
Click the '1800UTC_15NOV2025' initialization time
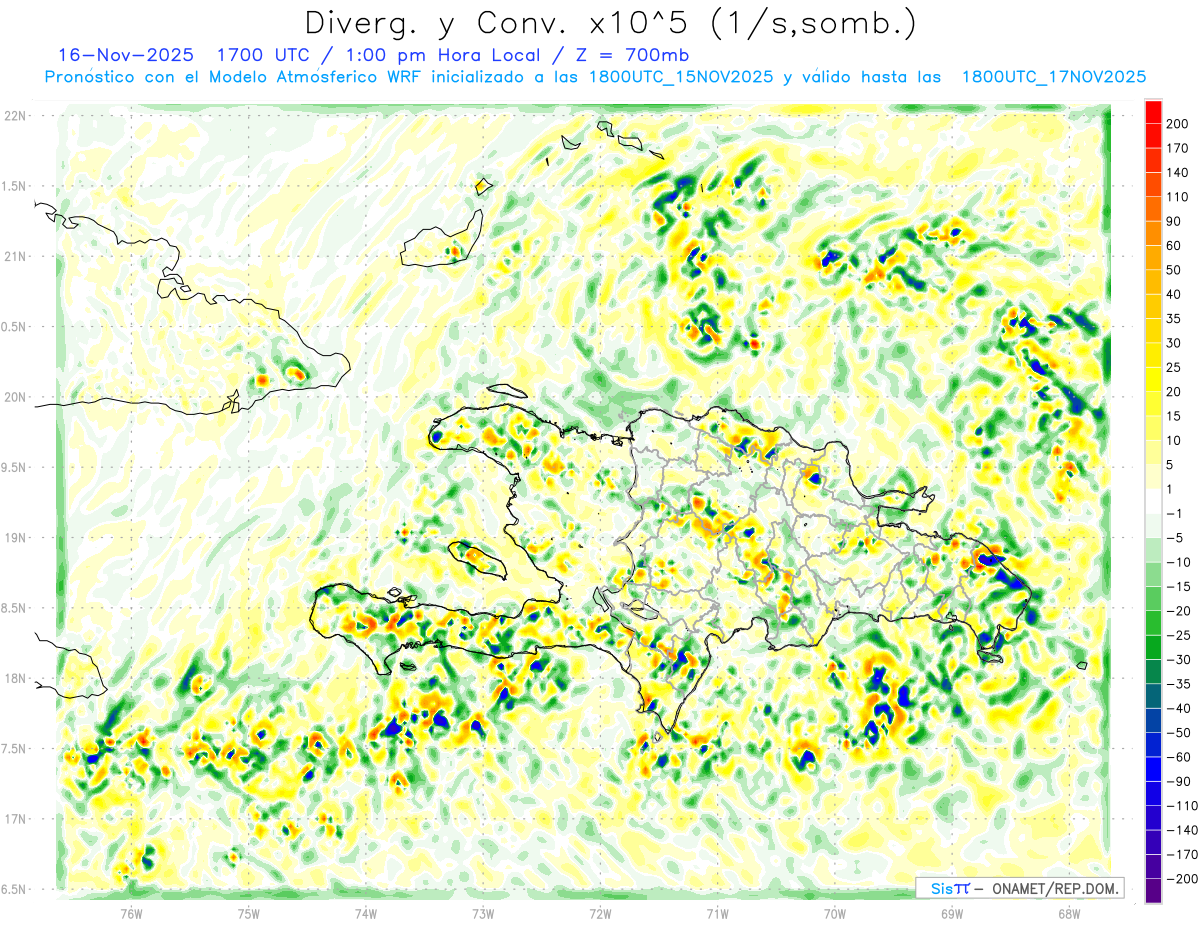click(x=681, y=77)
